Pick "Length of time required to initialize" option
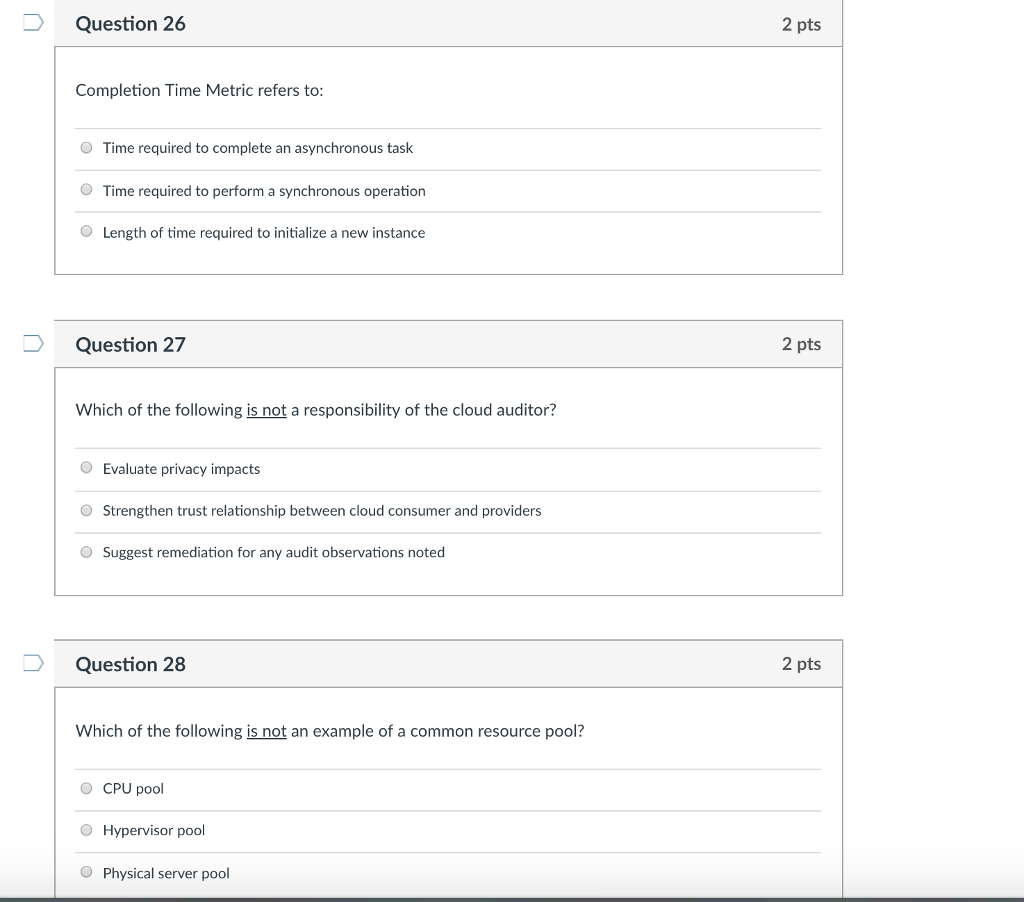Screen dimensions: 1024x902 (87, 232)
